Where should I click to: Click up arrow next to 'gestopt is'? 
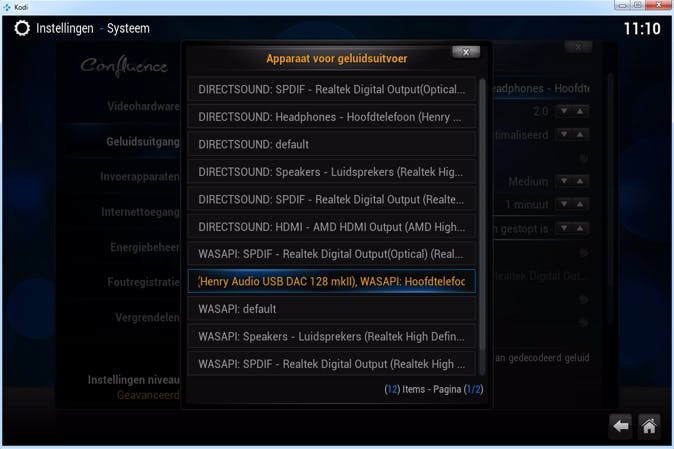[x=580, y=228]
